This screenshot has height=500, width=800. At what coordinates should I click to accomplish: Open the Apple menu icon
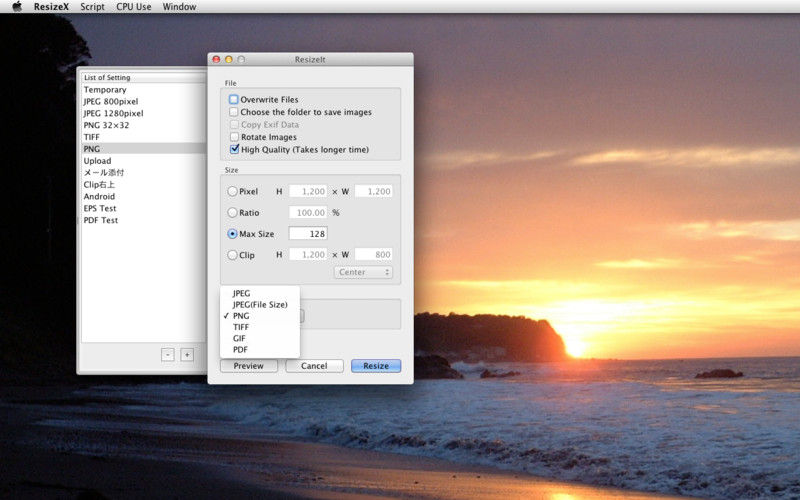pos(17,7)
